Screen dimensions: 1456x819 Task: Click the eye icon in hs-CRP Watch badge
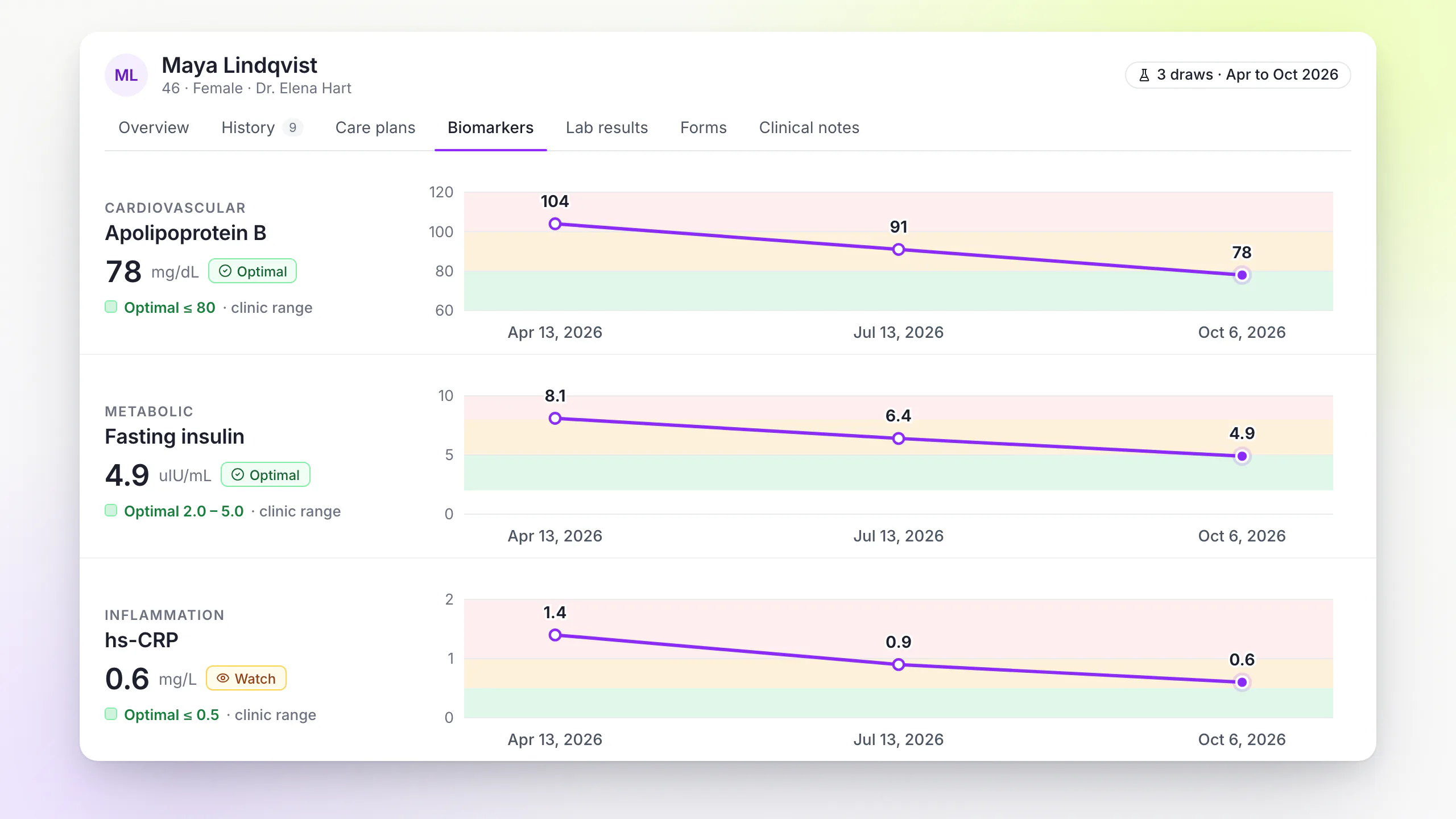click(x=223, y=679)
